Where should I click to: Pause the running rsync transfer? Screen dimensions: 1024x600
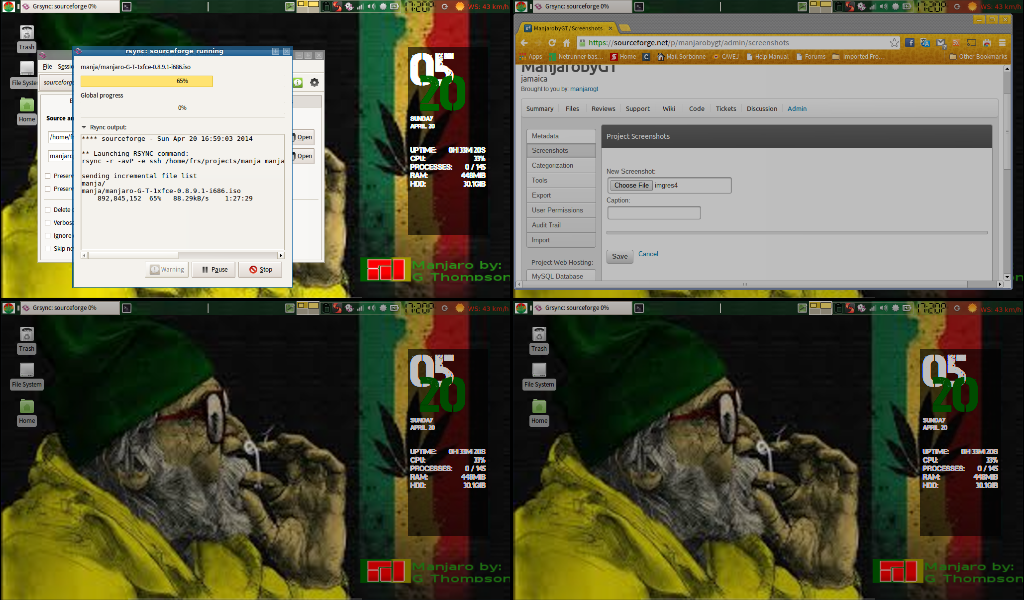coord(214,269)
